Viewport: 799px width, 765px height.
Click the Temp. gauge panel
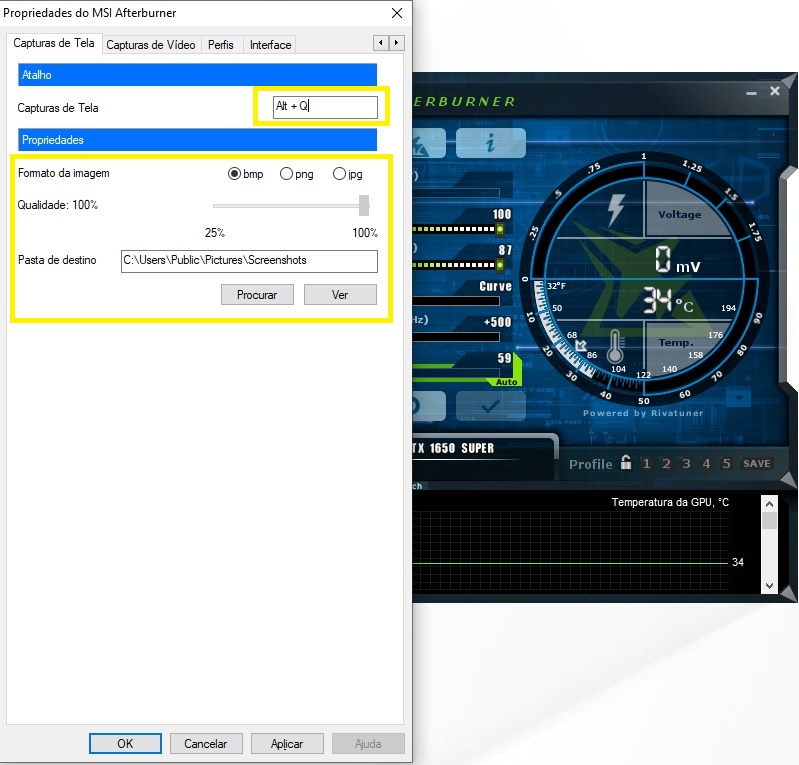pos(676,342)
